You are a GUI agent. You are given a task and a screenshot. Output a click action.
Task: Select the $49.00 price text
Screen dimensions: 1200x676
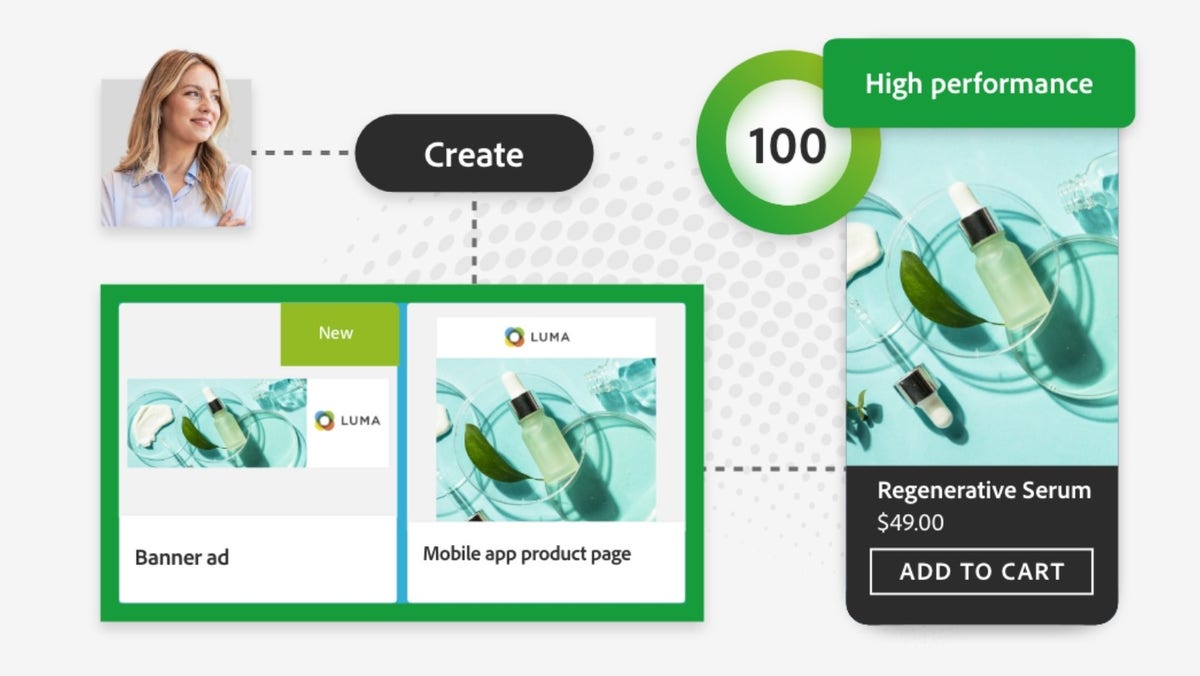pyautogui.click(x=912, y=520)
